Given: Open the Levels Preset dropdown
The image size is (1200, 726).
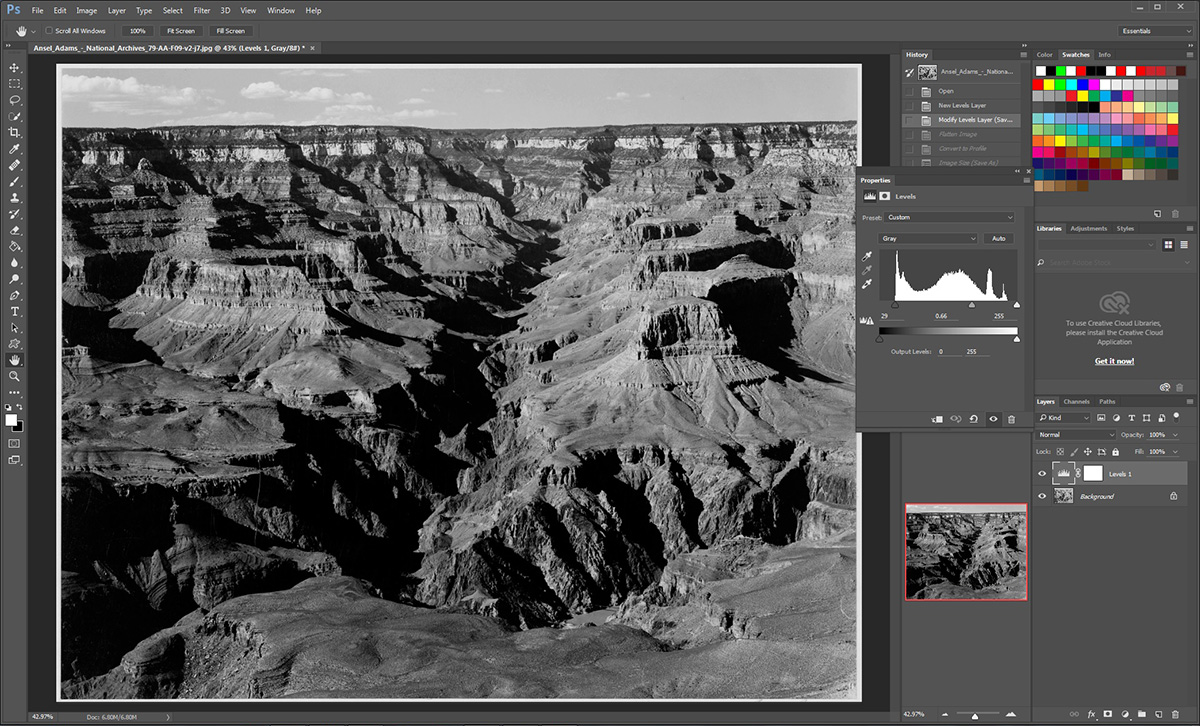Looking at the screenshot, I should [x=950, y=217].
